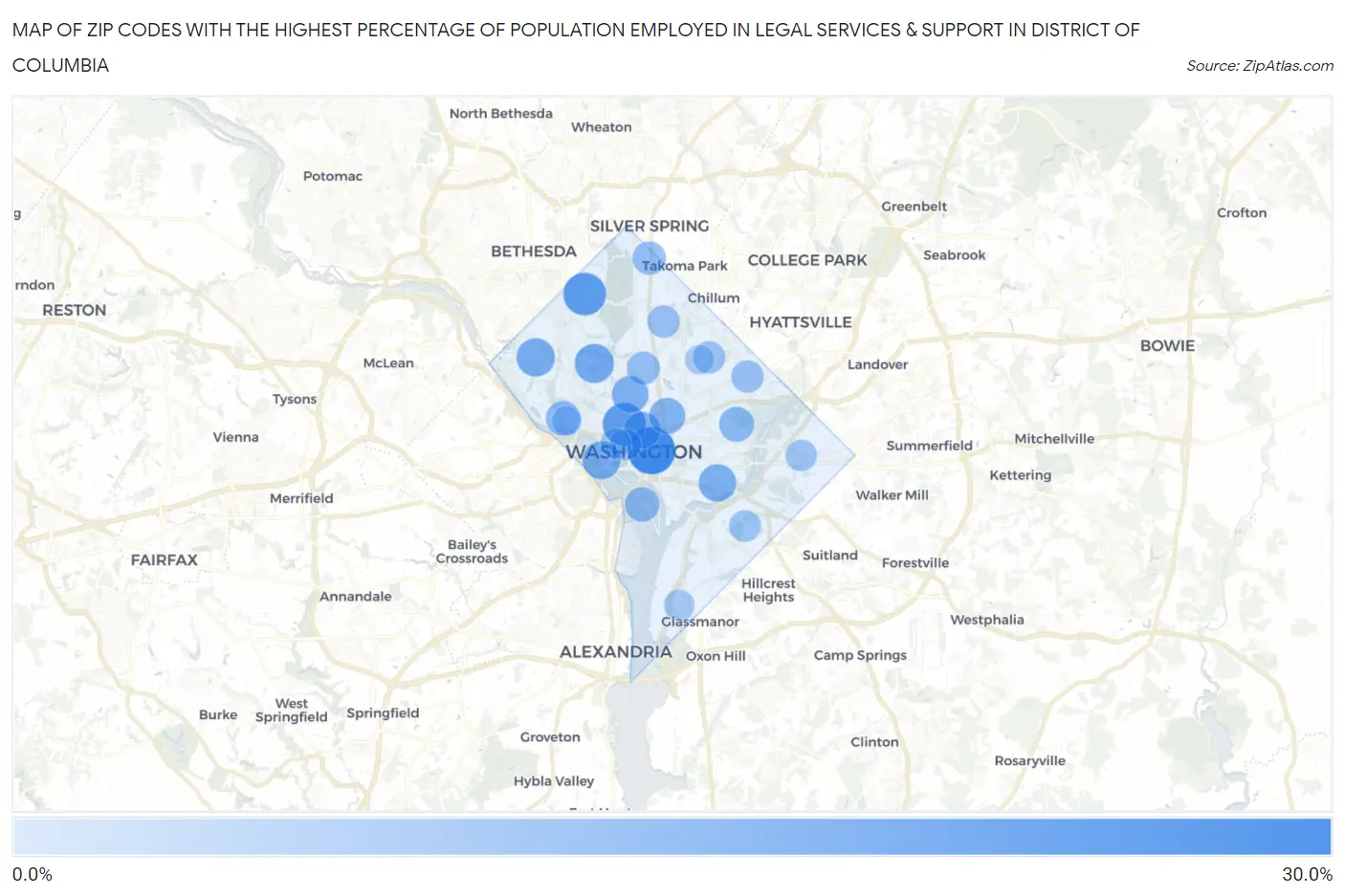The image size is (1345, 896).
Task: Click the Wheaton map label
Action: (x=602, y=126)
